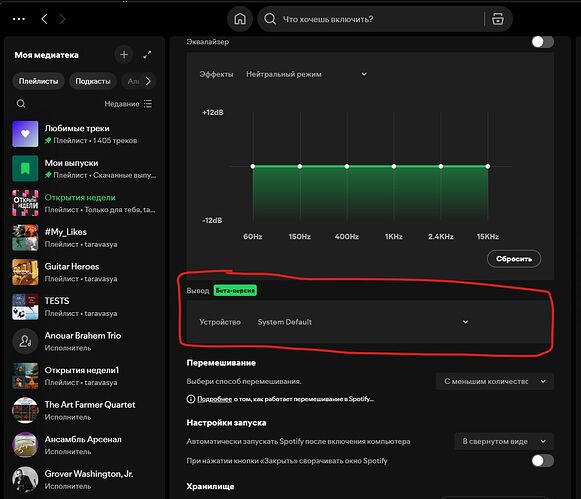Screen dimensions: 581x499
Task: Click the Сбросить equalizer button
Action: tap(514, 259)
